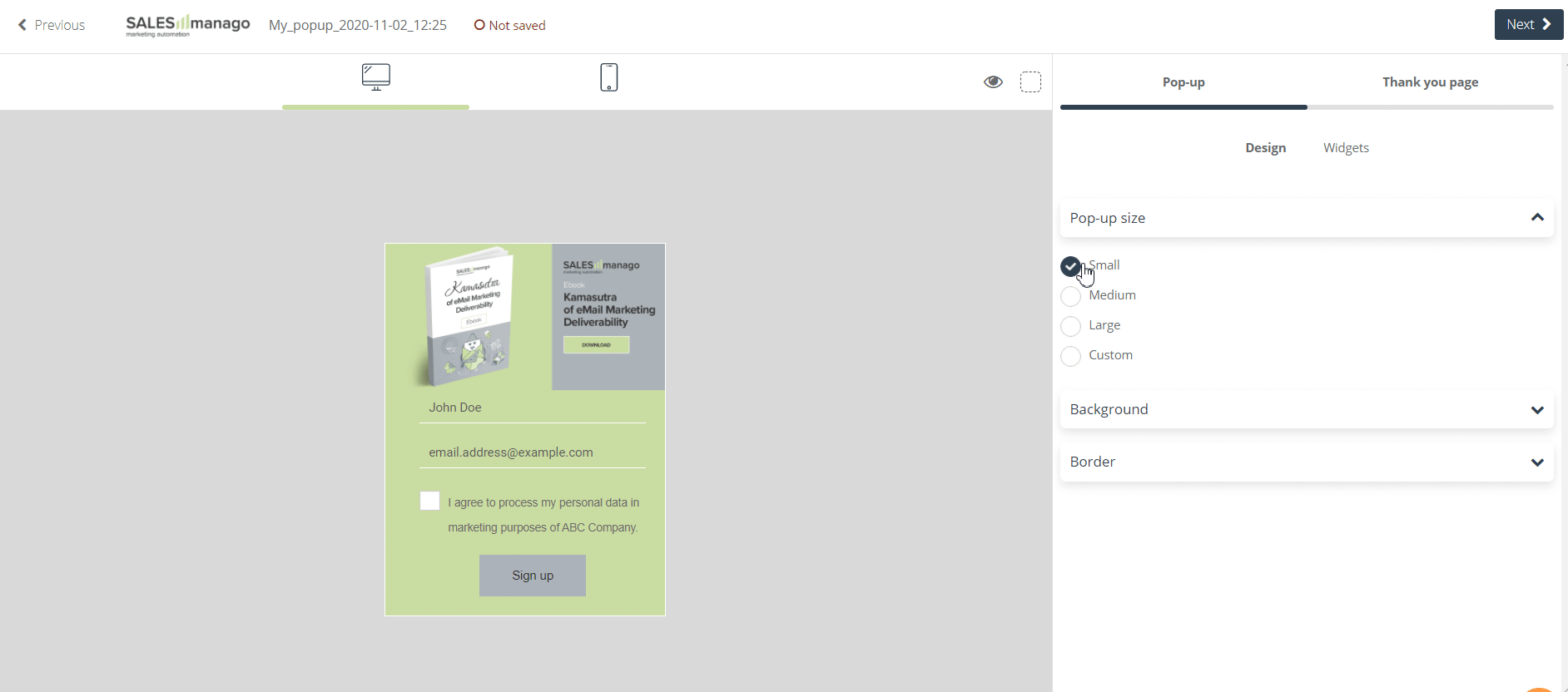
Task: Select the Small size option
Action: pos(1071,266)
